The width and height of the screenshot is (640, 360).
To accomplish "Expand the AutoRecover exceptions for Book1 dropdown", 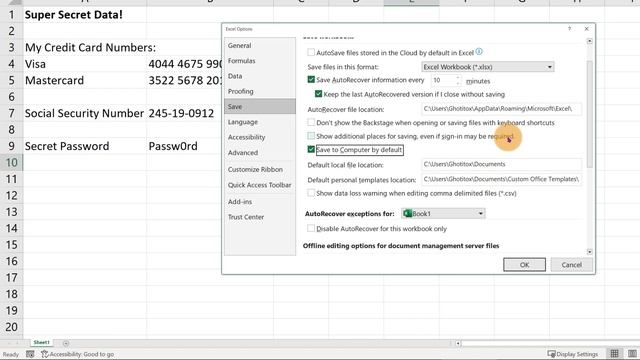I will click(443, 213).
